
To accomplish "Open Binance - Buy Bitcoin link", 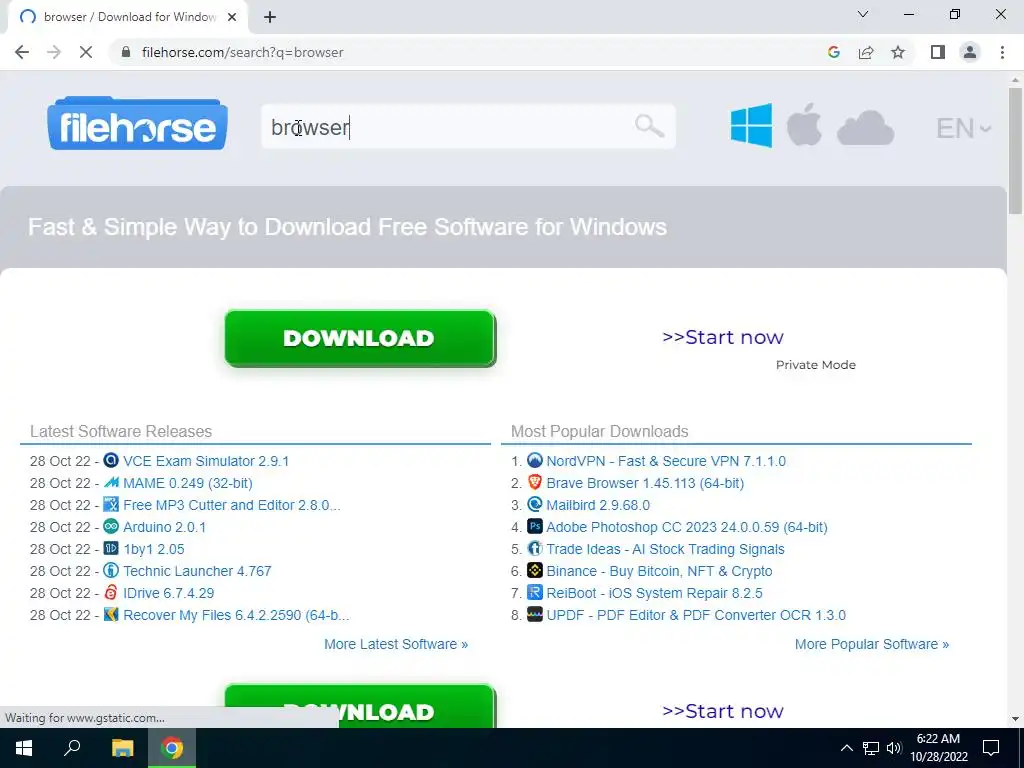I will (660, 571).
